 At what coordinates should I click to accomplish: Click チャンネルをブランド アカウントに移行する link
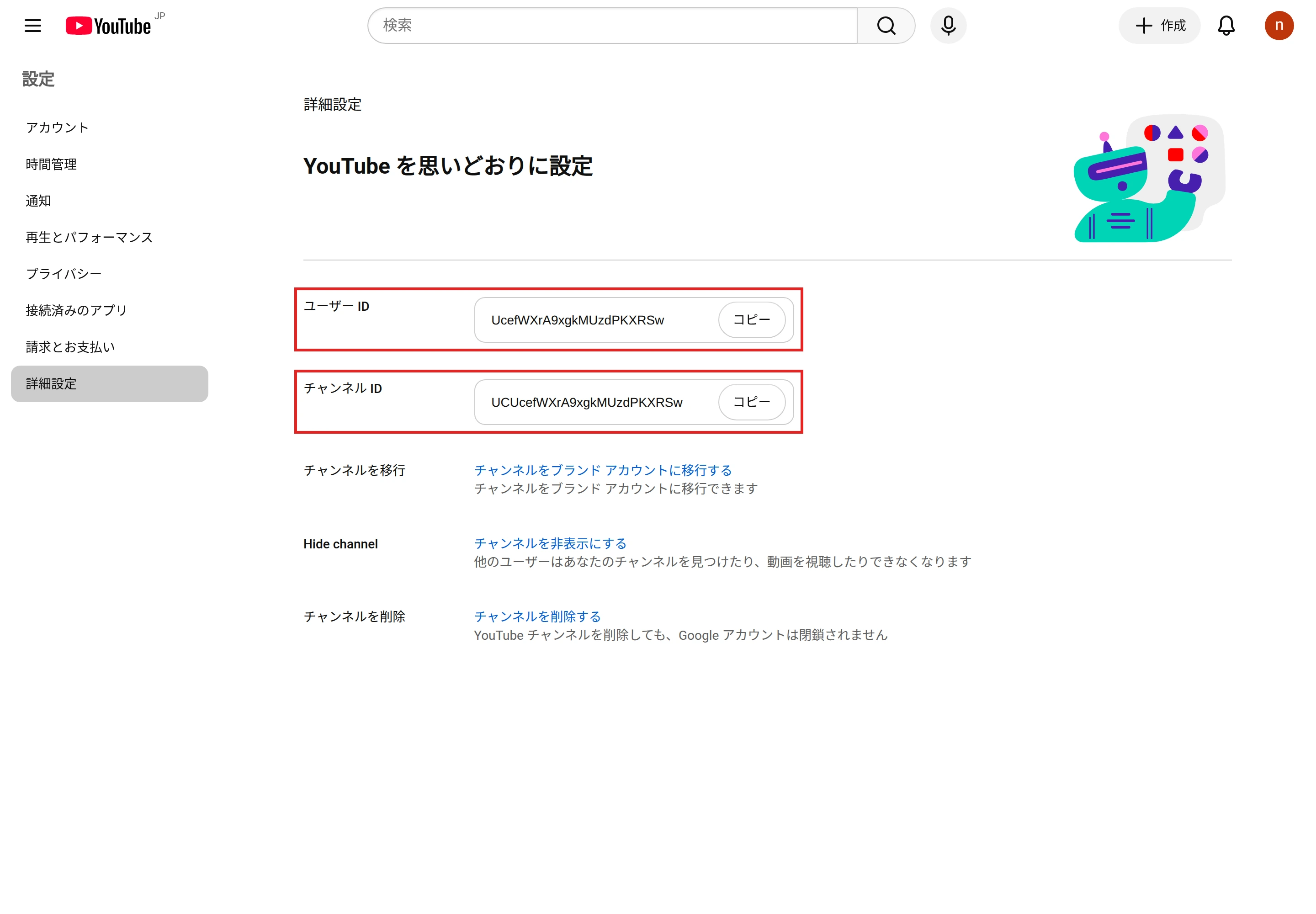coord(602,470)
